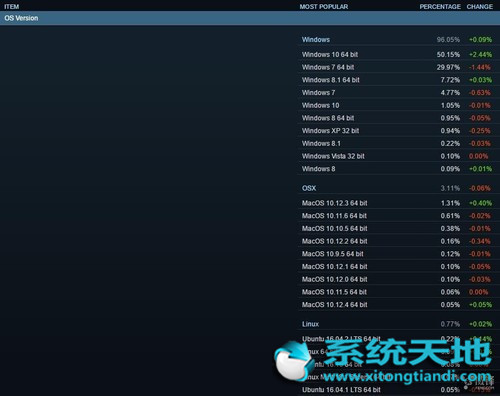
Task: Click the 0.12% percentage value
Action: point(450,254)
